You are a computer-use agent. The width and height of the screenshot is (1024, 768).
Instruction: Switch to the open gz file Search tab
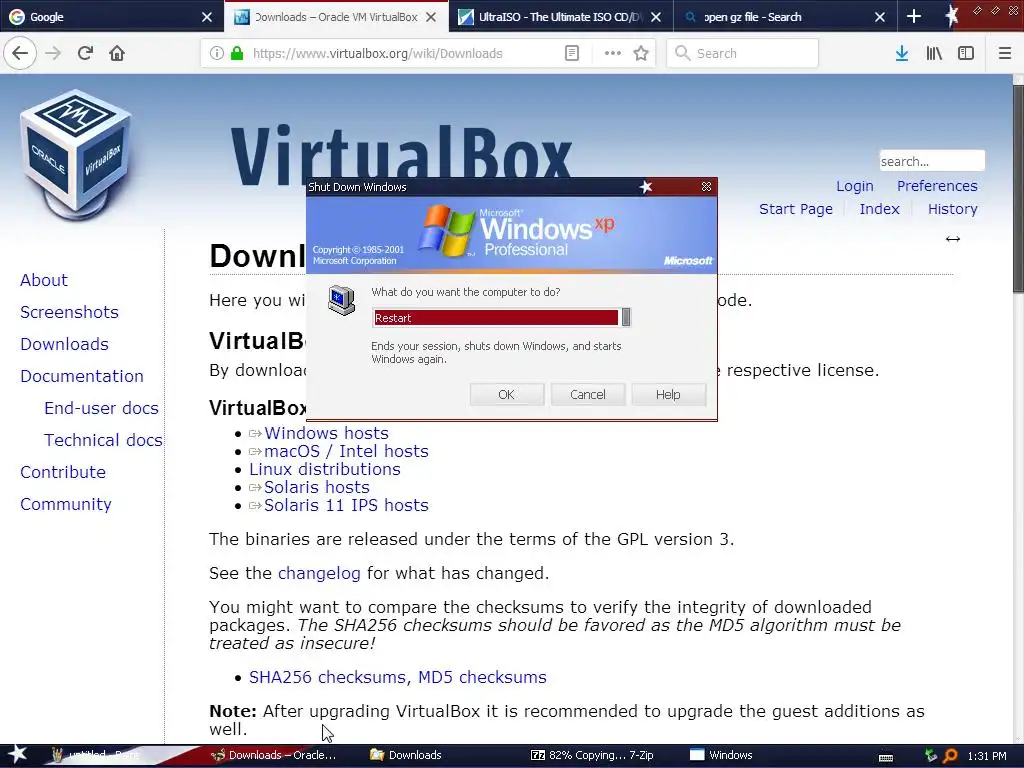(x=784, y=16)
